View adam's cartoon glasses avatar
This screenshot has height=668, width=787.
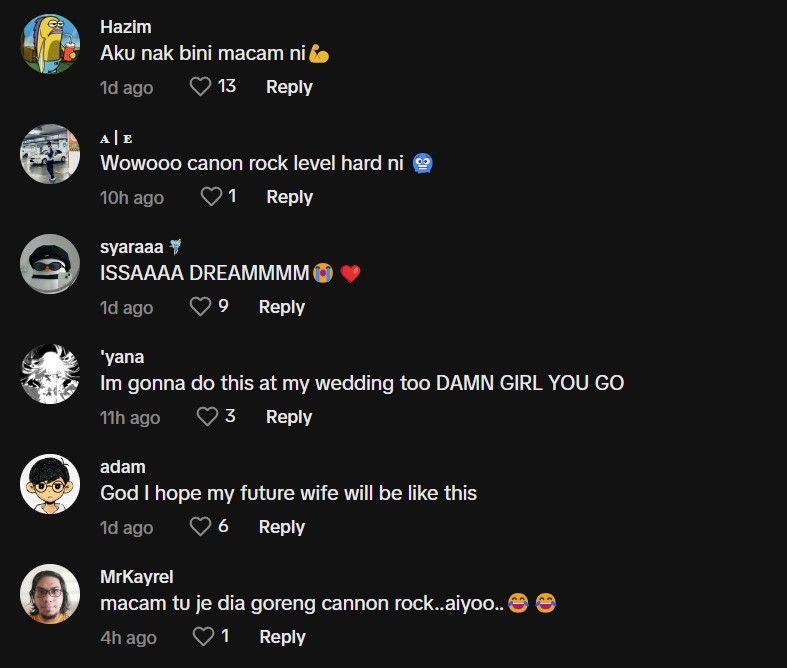(x=50, y=484)
